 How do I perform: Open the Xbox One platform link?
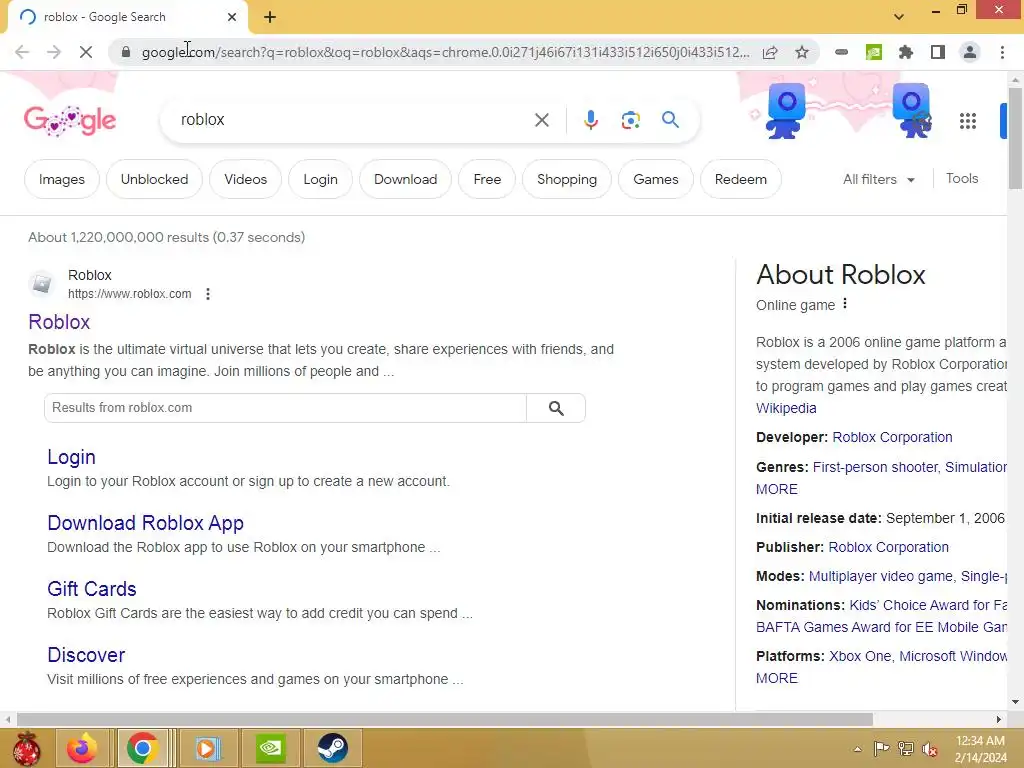[859, 656]
